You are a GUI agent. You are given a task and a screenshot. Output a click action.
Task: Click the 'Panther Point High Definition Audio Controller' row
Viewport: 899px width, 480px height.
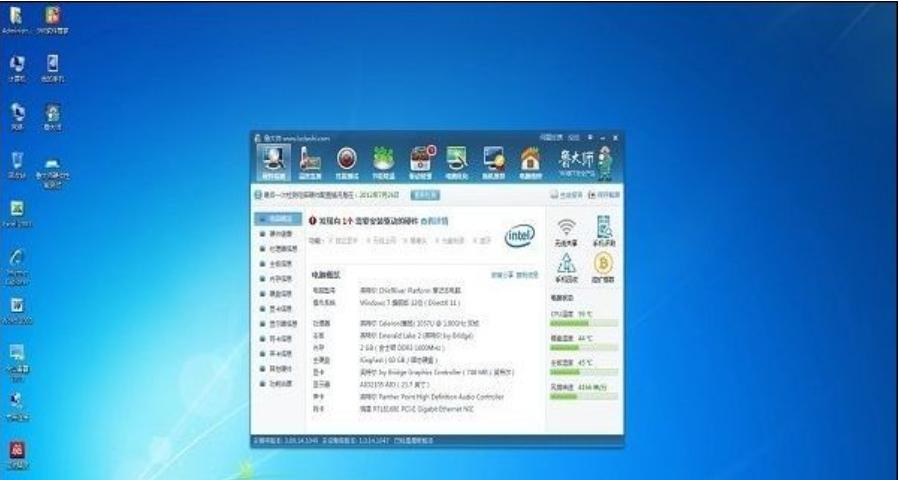tap(432, 396)
